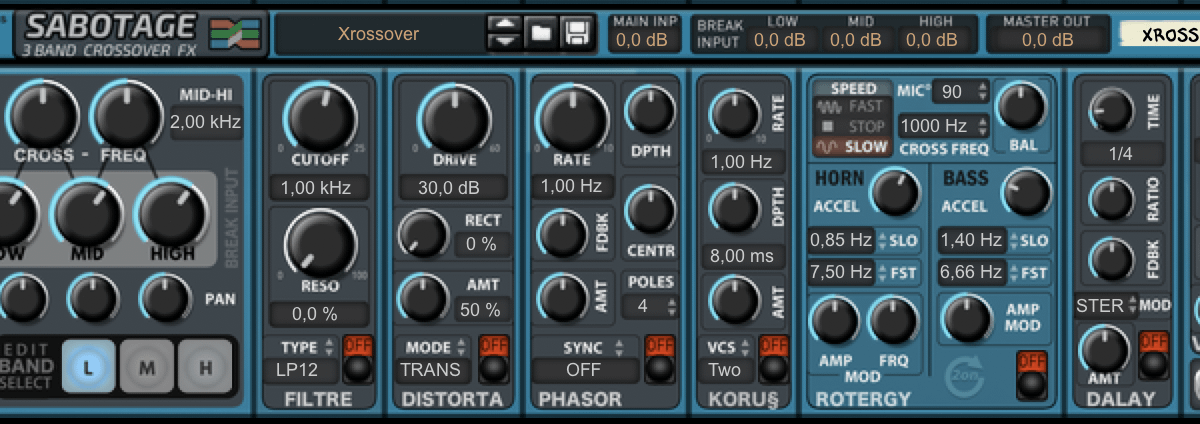Enable the Distorta effect OFF switch
The width and height of the screenshot is (1200, 424).
493,359
